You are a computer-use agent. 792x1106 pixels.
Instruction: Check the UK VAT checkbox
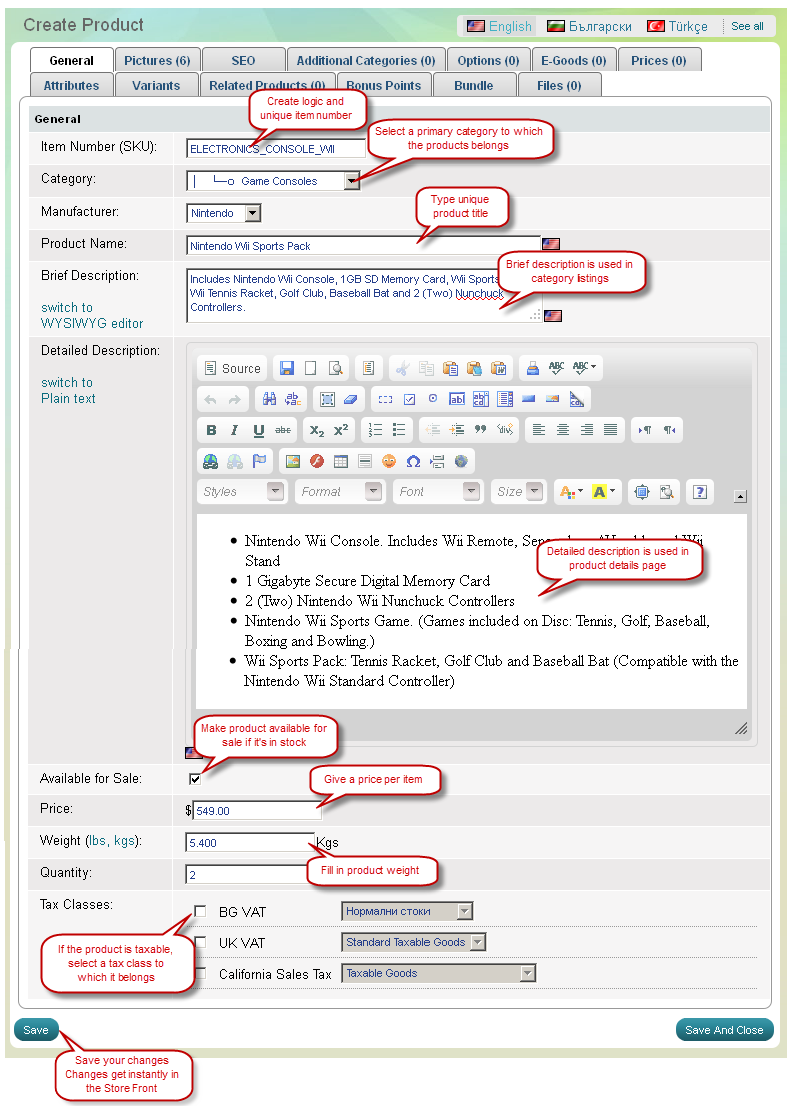(201, 942)
